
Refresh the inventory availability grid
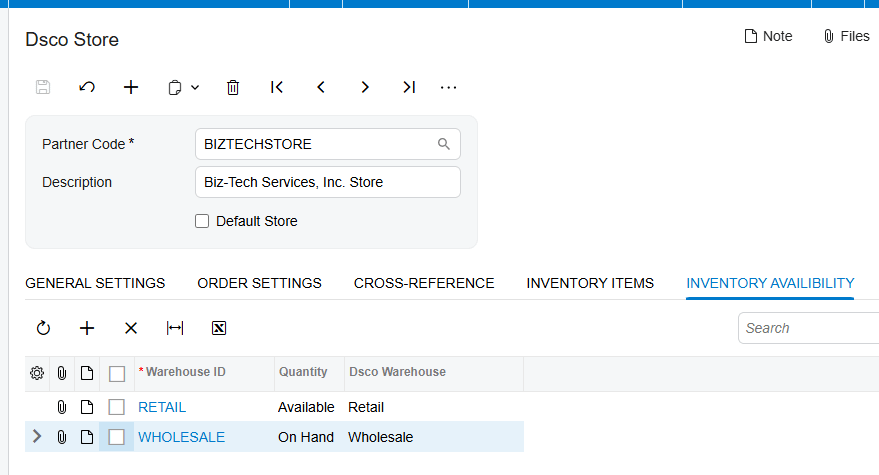(43, 328)
